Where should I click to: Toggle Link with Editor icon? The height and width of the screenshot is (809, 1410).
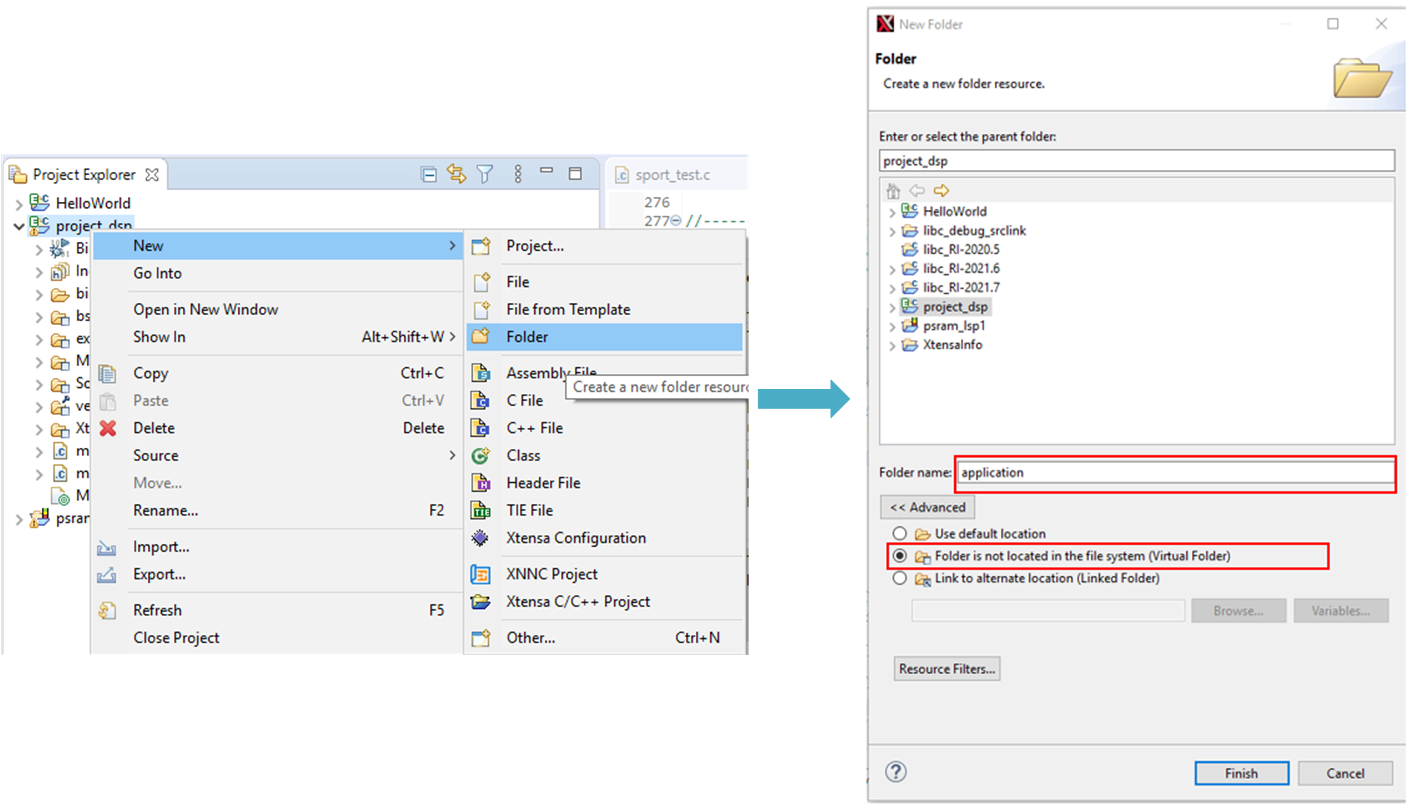[457, 174]
